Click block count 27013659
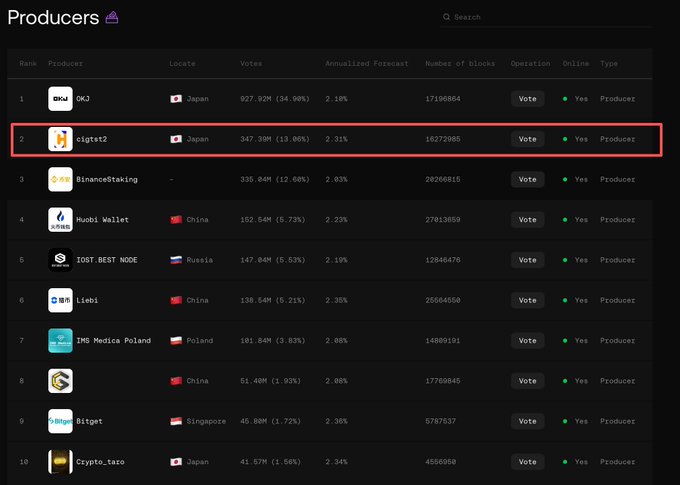The width and height of the screenshot is (680, 485). click(443, 220)
